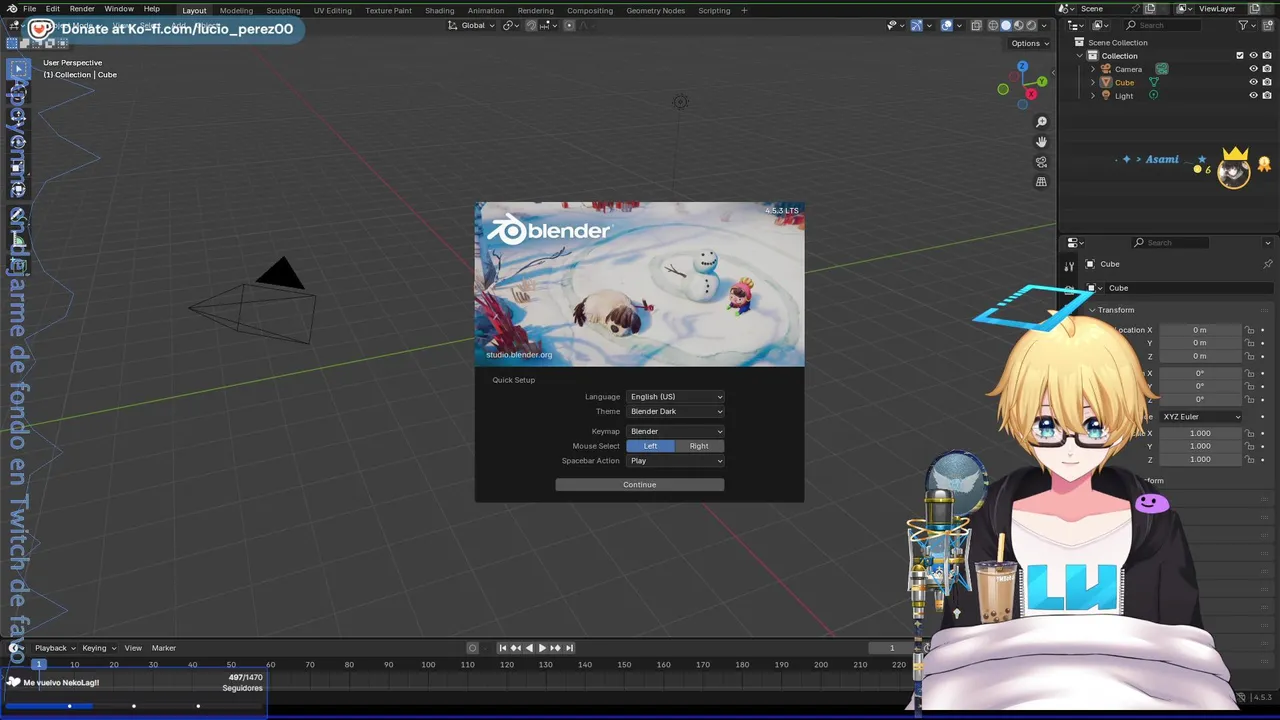Hide Cube in viewport with eye icon

point(1253,82)
